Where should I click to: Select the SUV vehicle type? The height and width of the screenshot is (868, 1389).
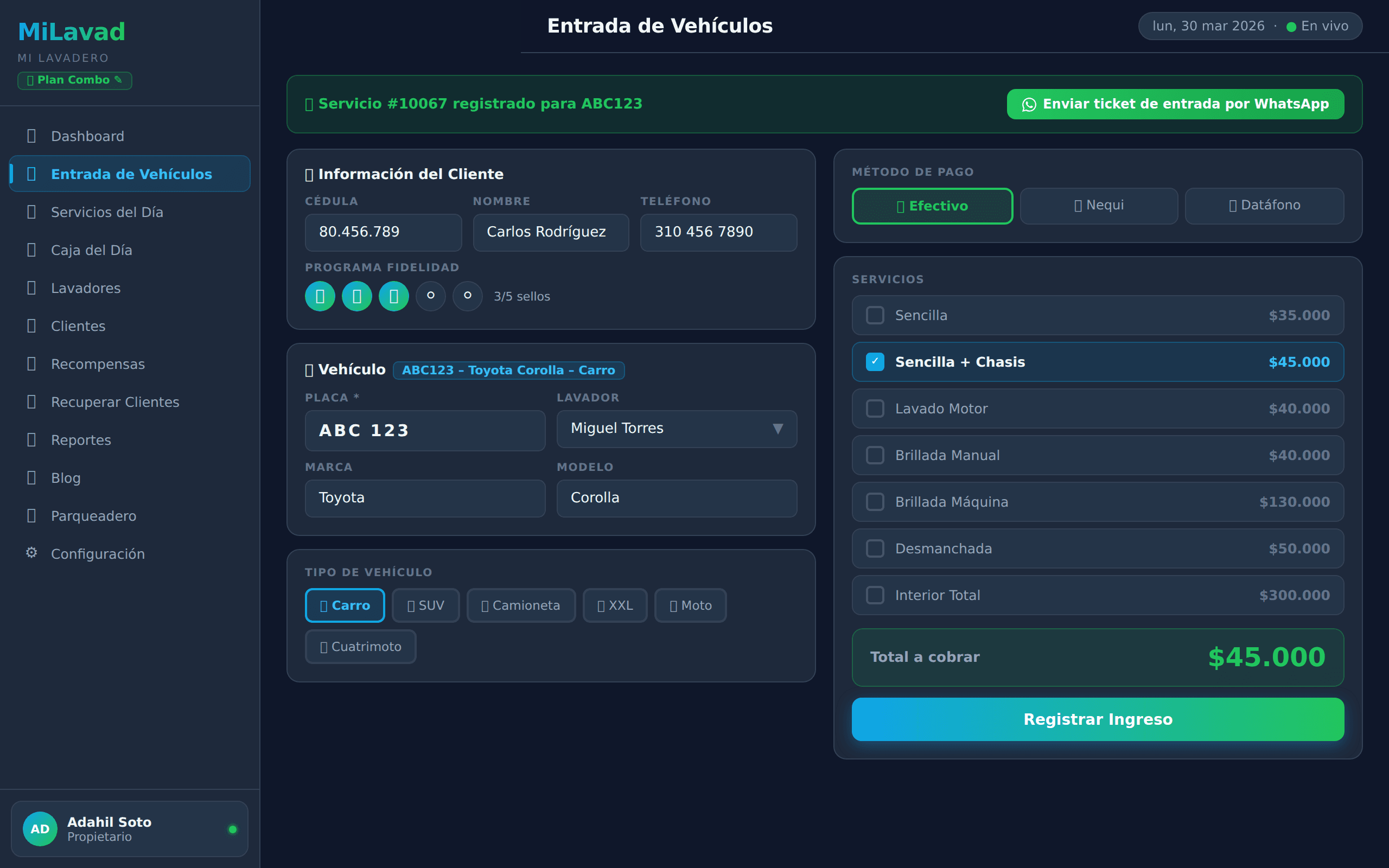[425, 605]
